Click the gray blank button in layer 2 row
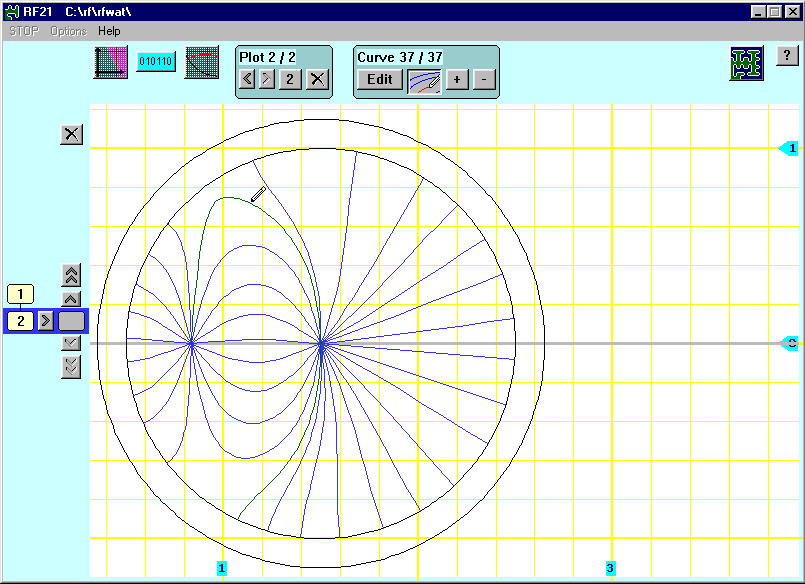 (x=71, y=321)
